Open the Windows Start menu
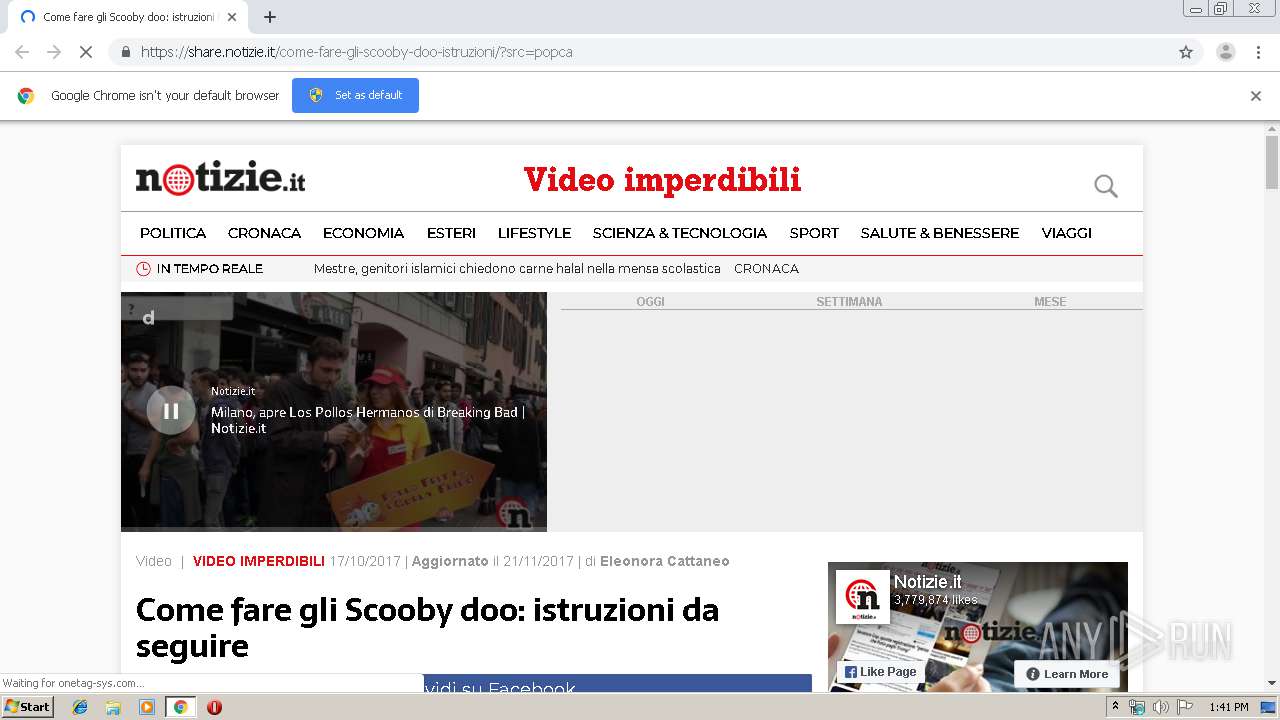 (27, 707)
